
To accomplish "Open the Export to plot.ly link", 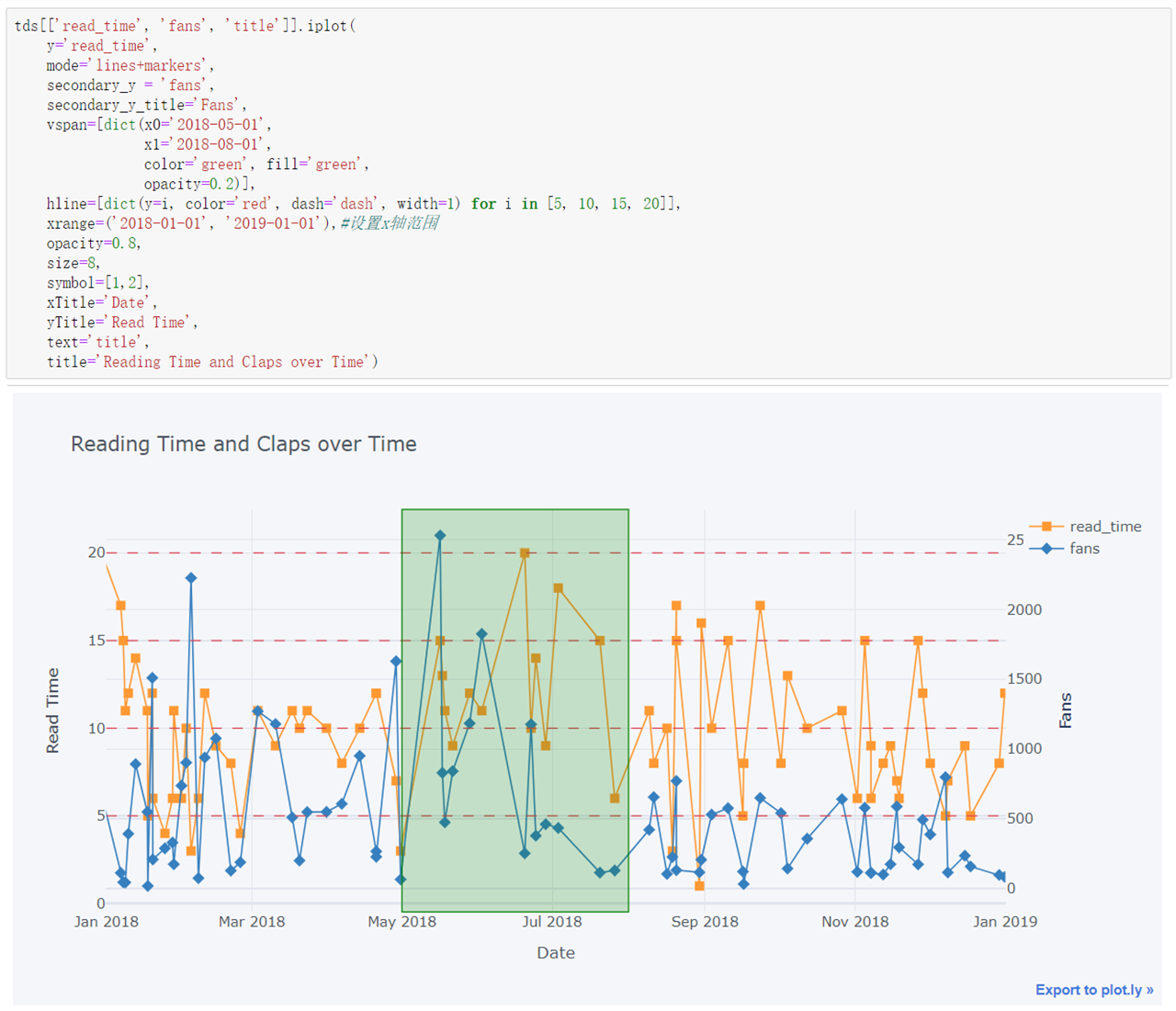I will (1093, 990).
